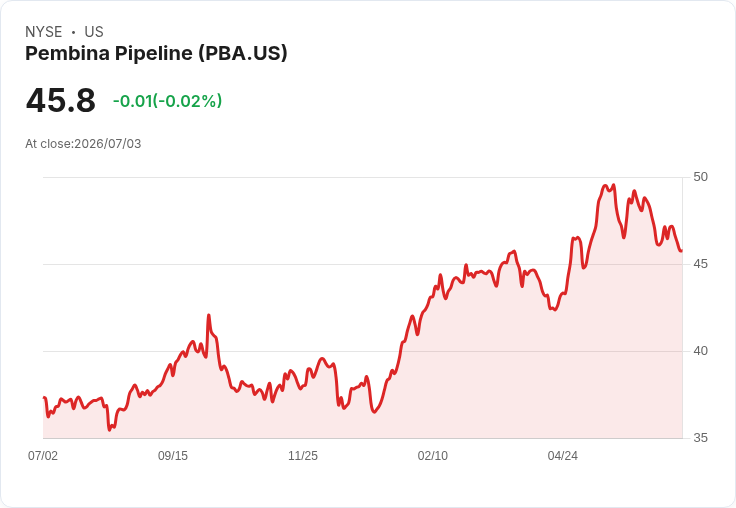This screenshot has height=508, width=736.
Task: Click the 02/10 date axis label
Action: (x=433, y=455)
